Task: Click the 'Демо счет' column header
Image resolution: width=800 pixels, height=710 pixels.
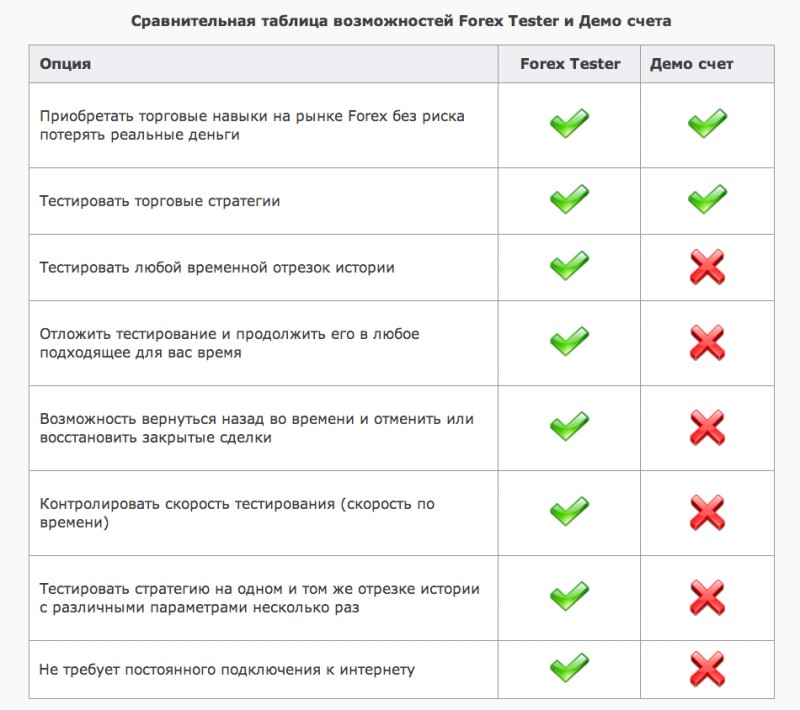Action: (691, 64)
